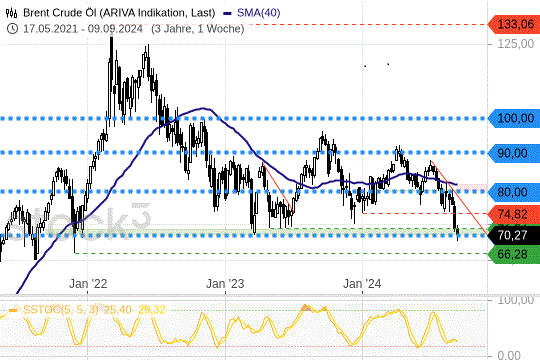540x360 pixels.
Task: Click the date range '17.05.2021 - 09.09.2024'
Action: [83, 28]
